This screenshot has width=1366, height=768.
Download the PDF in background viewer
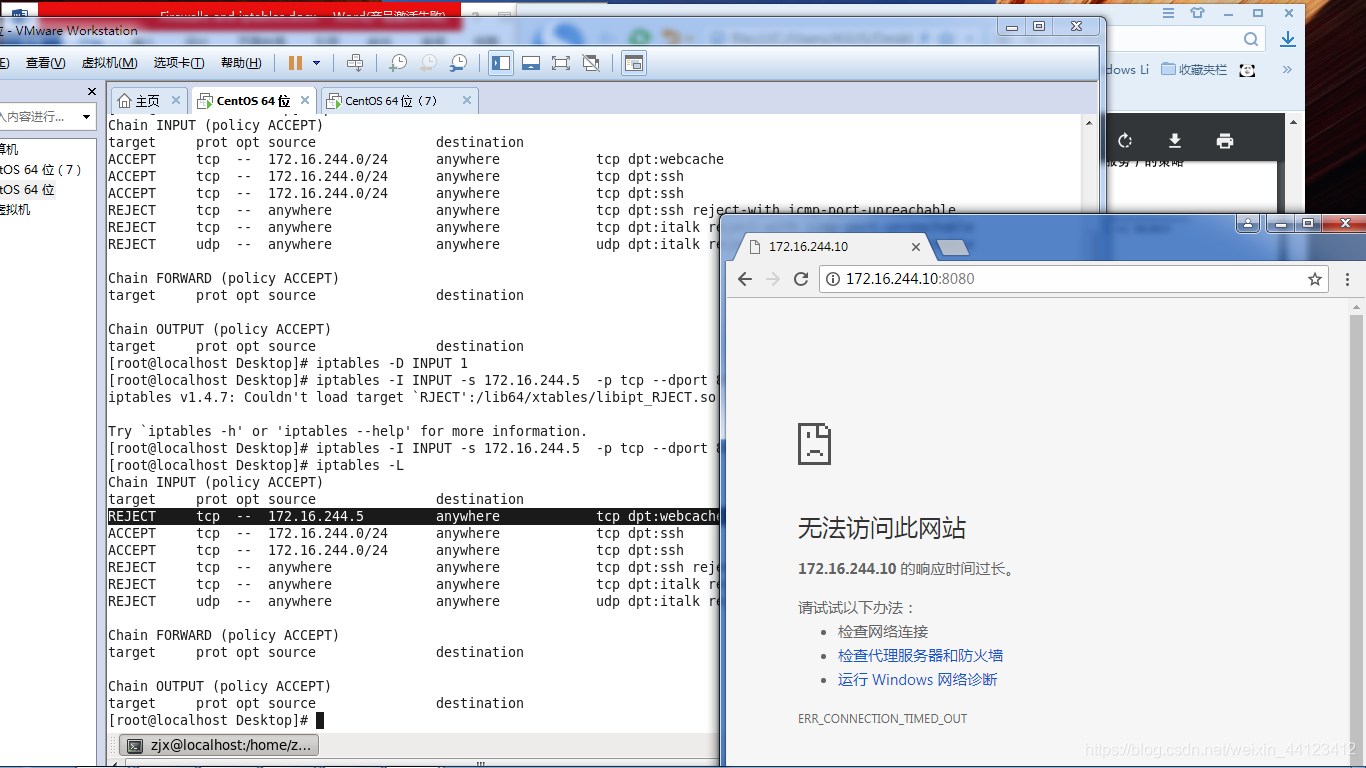click(1175, 141)
